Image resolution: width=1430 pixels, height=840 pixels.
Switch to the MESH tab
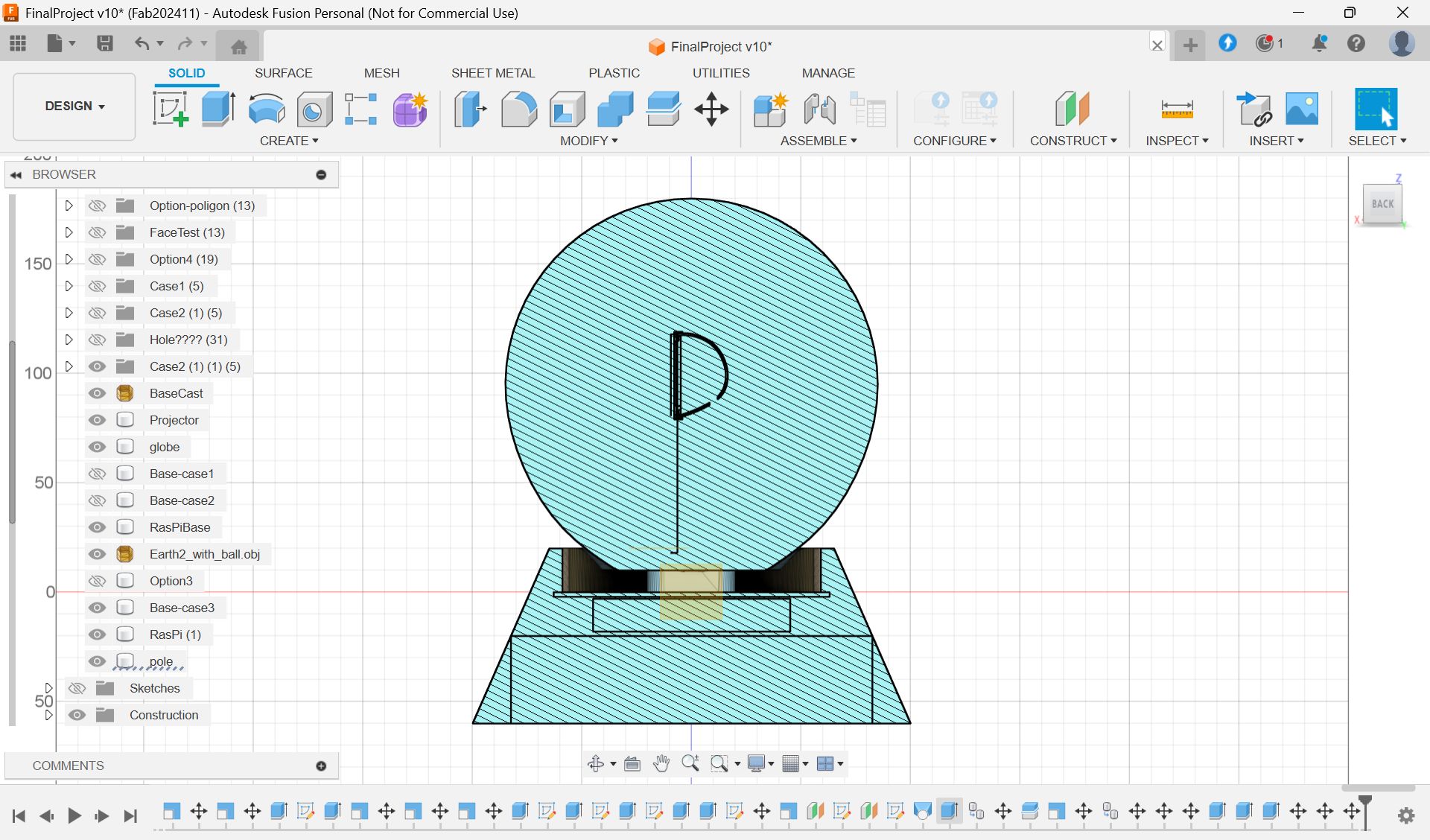click(x=381, y=73)
